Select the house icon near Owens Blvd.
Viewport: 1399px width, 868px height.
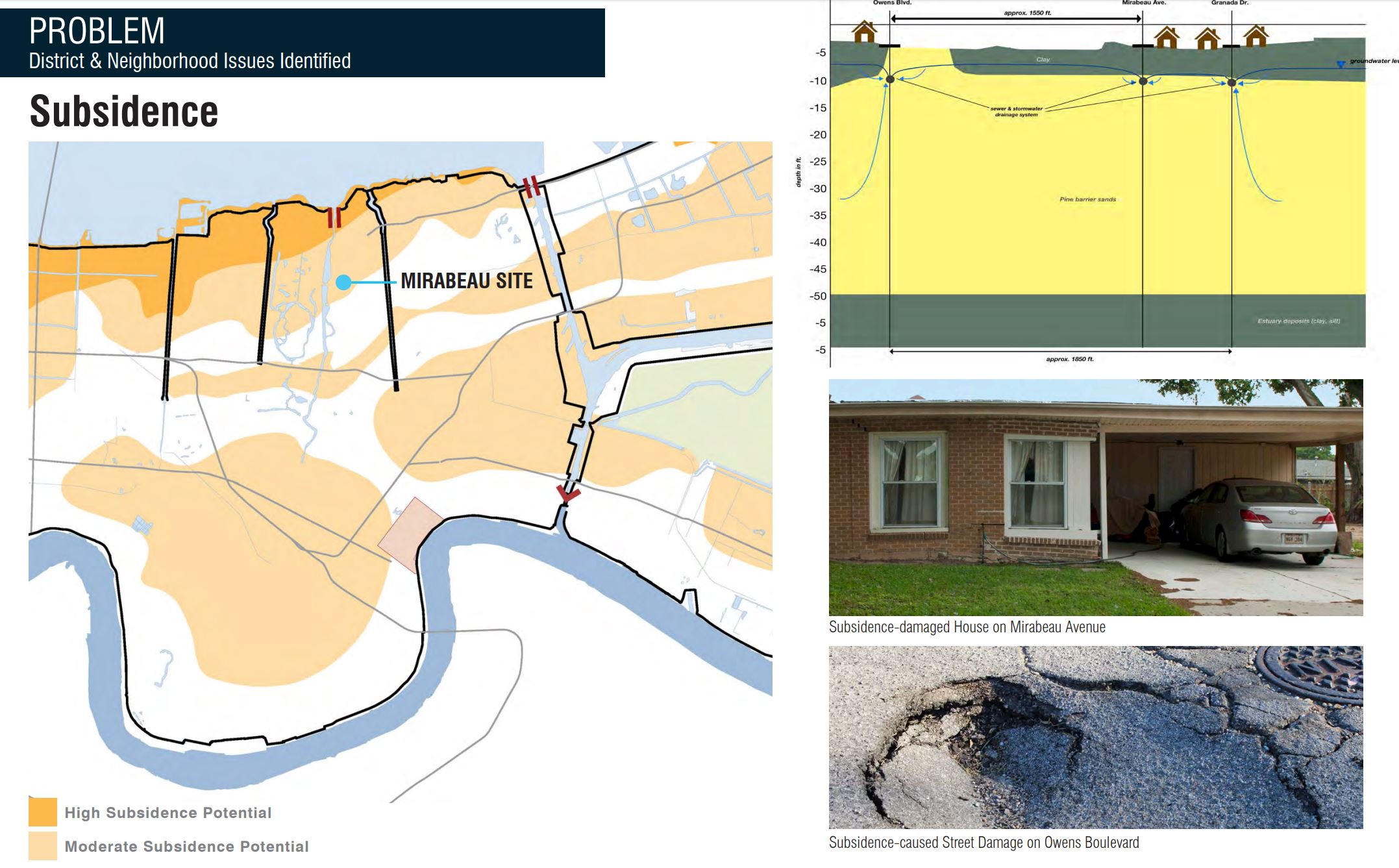[863, 31]
